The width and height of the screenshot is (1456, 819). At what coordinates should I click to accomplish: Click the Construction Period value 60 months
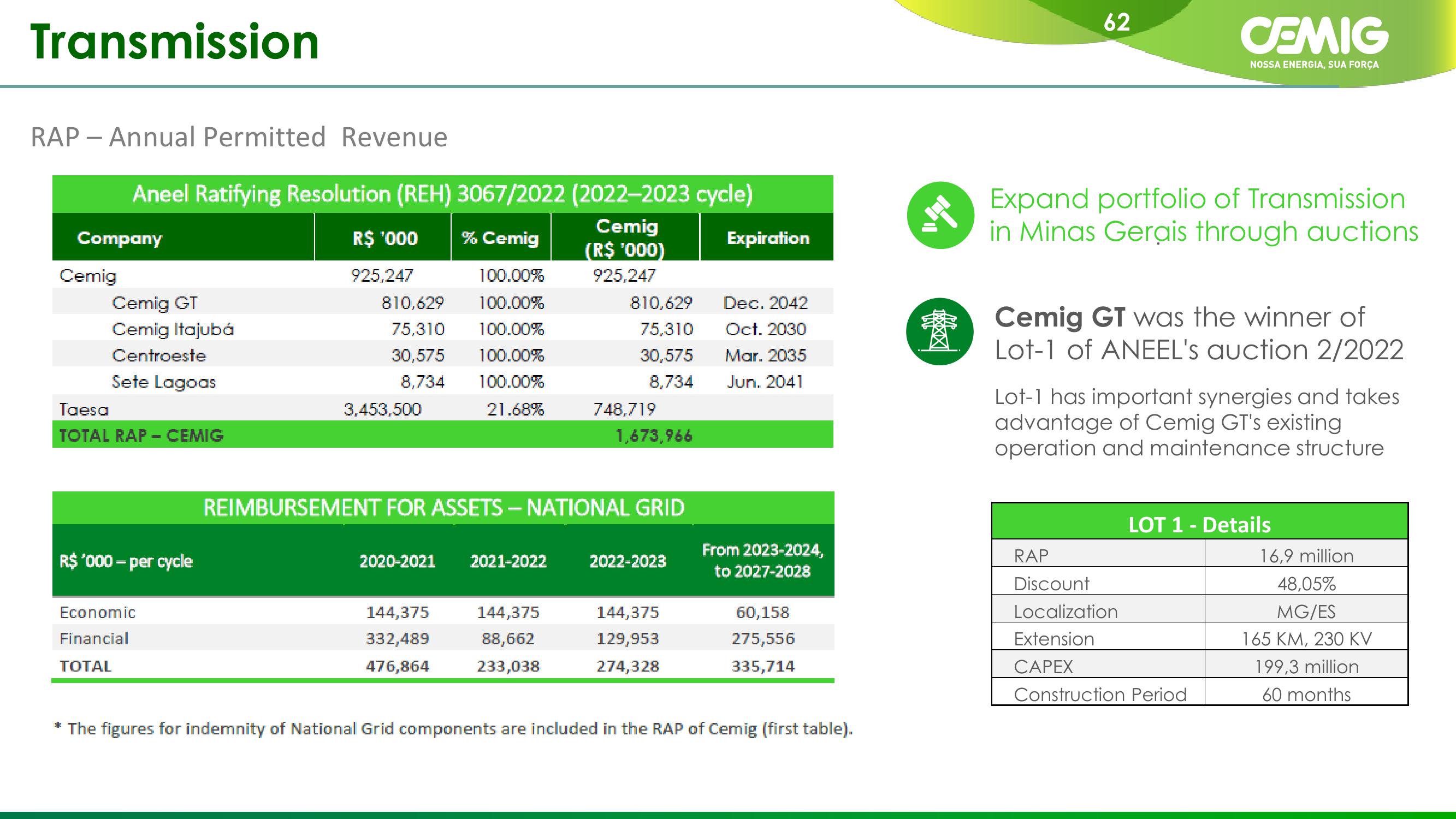1306,695
